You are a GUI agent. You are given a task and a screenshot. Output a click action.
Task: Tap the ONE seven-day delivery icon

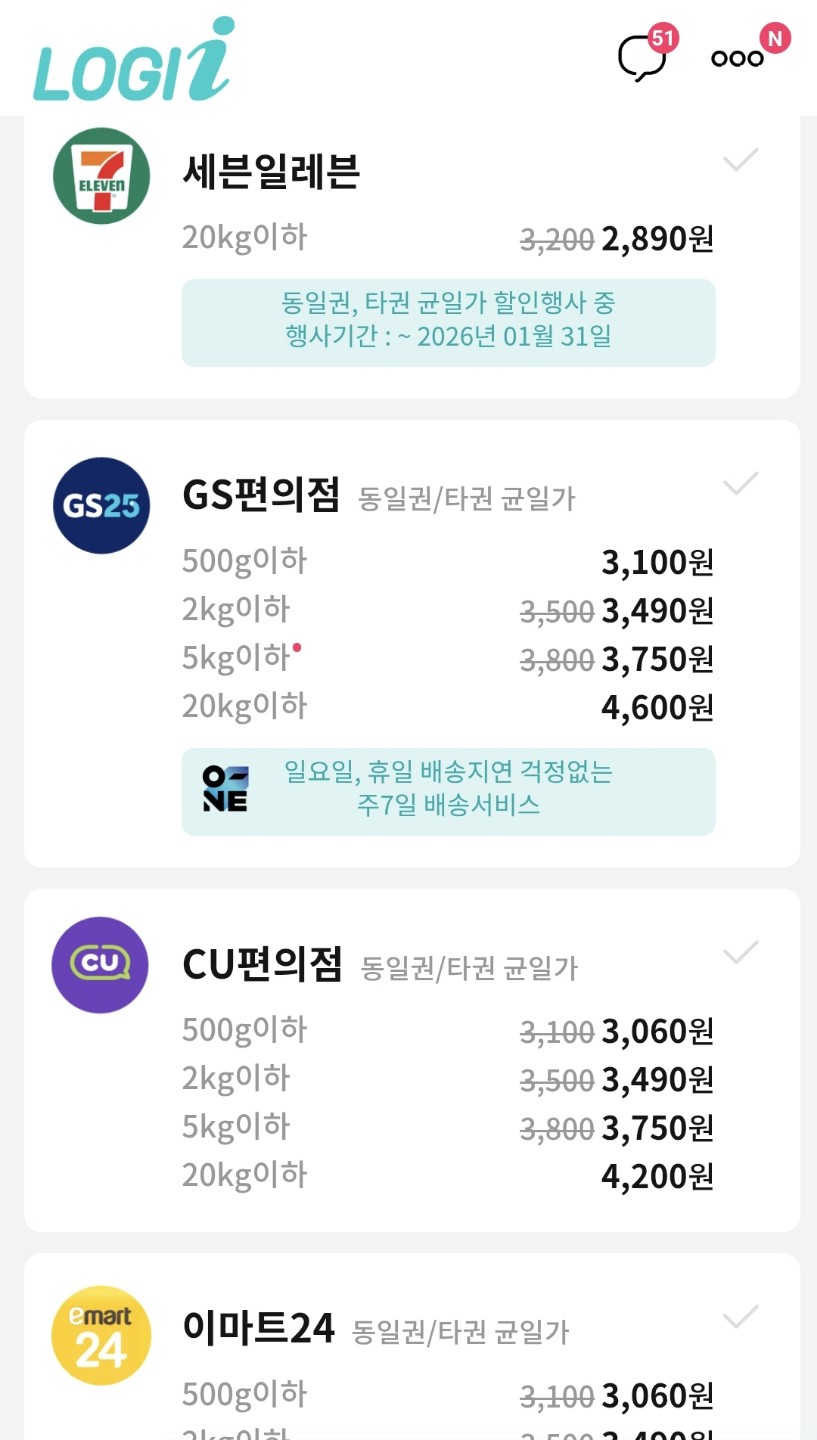(225, 790)
